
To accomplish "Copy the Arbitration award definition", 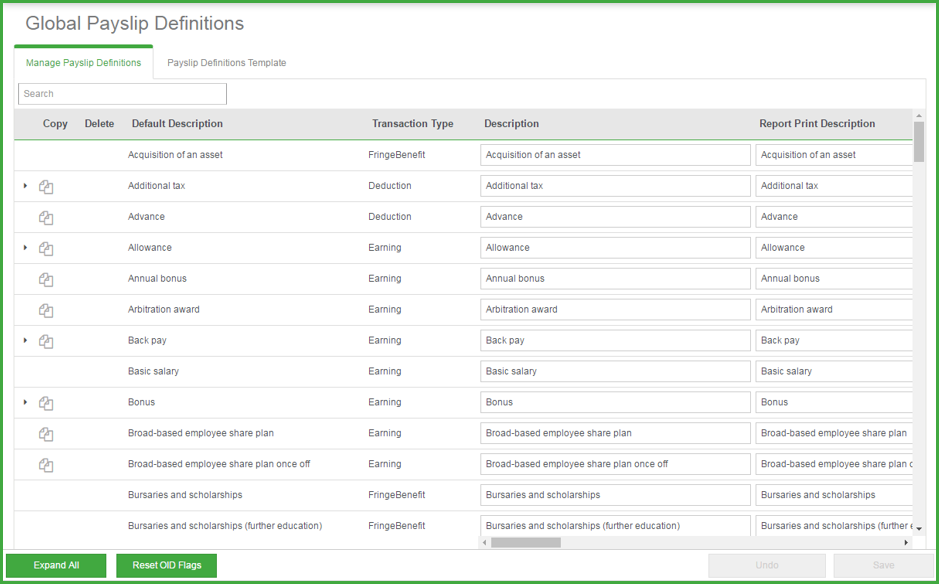I will click(46, 311).
